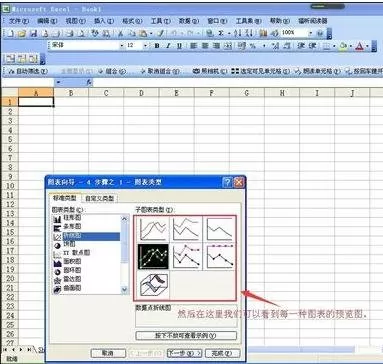
Task: Select 雷达图 in the chart type list
Action: coord(72,279)
